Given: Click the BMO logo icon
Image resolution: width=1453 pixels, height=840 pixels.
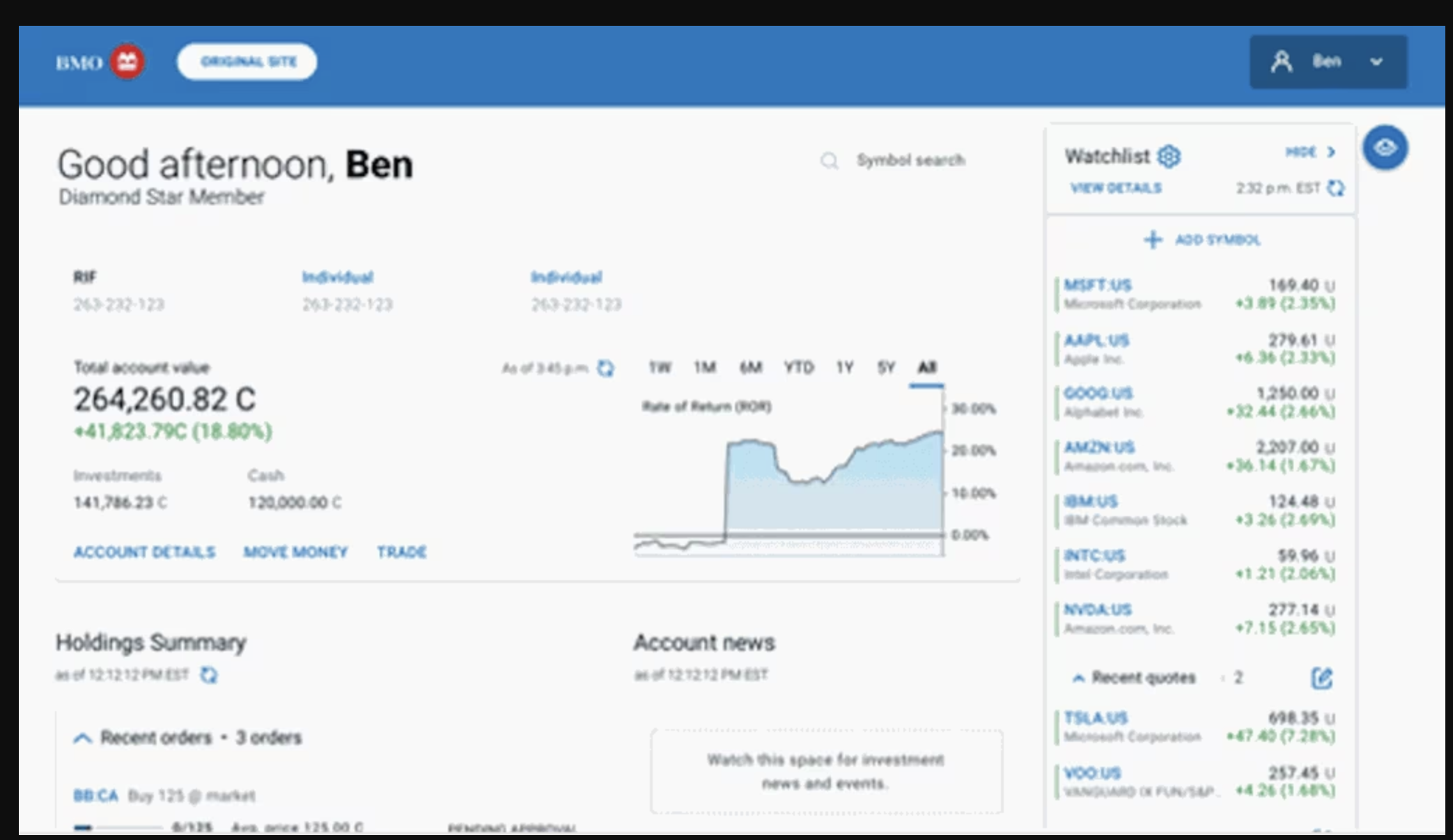Looking at the screenshot, I should 127,62.
